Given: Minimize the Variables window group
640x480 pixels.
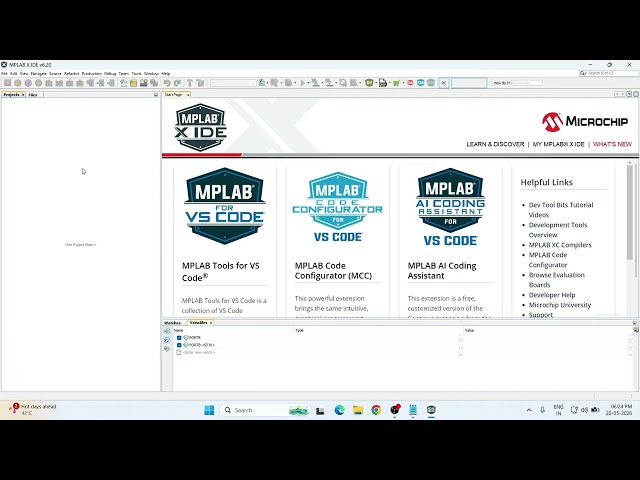Looking at the screenshot, I should pyautogui.click(x=635, y=322).
